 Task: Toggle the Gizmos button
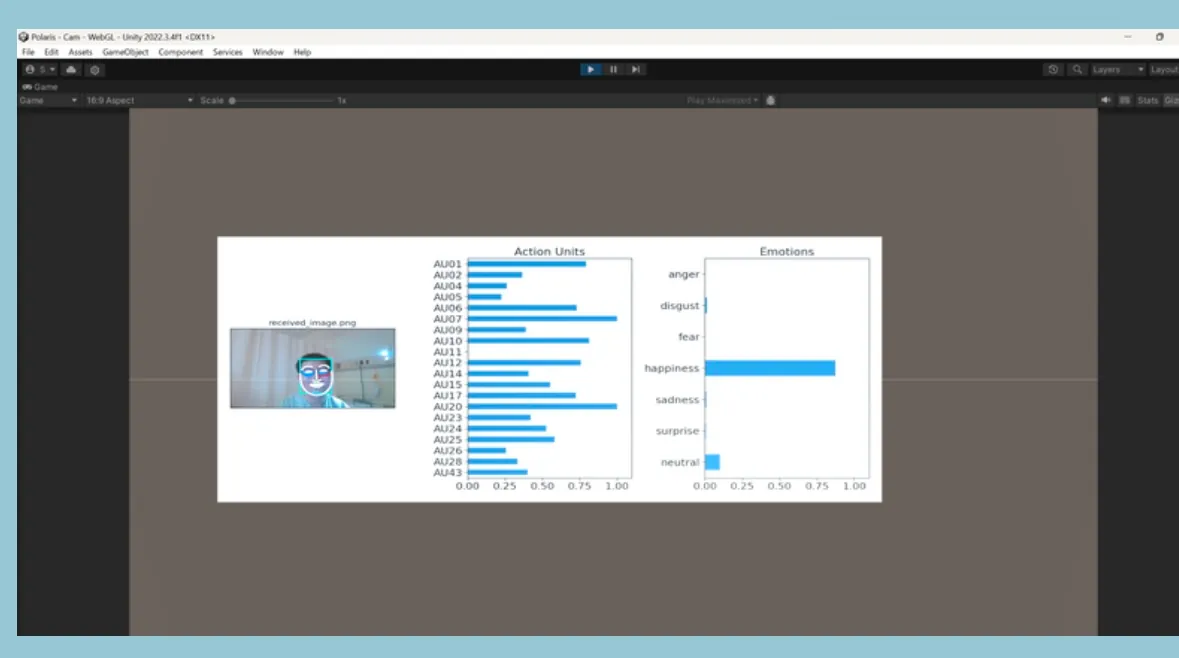1170,100
